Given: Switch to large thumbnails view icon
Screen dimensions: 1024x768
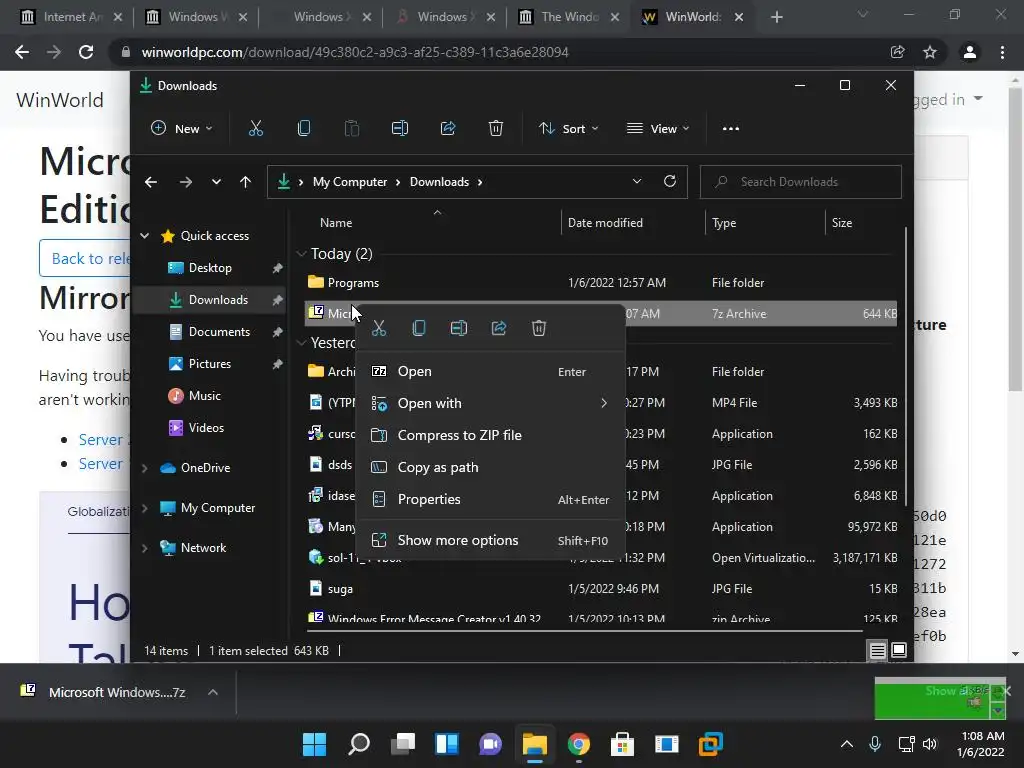Looking at the screenshot, I should [899, 650].
